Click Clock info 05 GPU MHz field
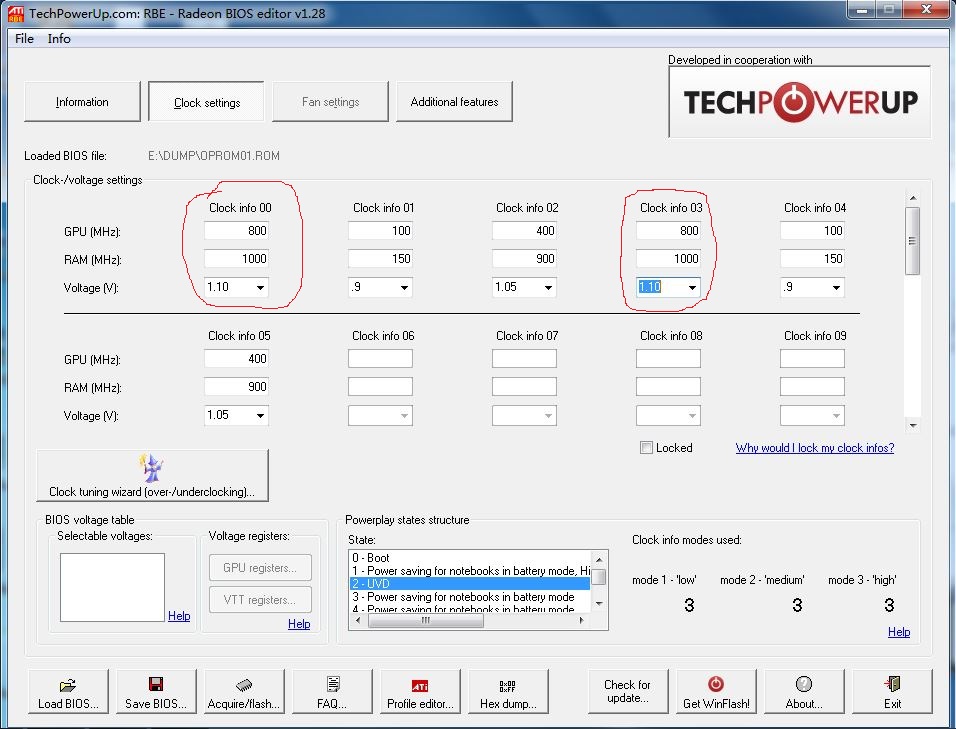Screen dimensions: 956x729 pos(237,359)
